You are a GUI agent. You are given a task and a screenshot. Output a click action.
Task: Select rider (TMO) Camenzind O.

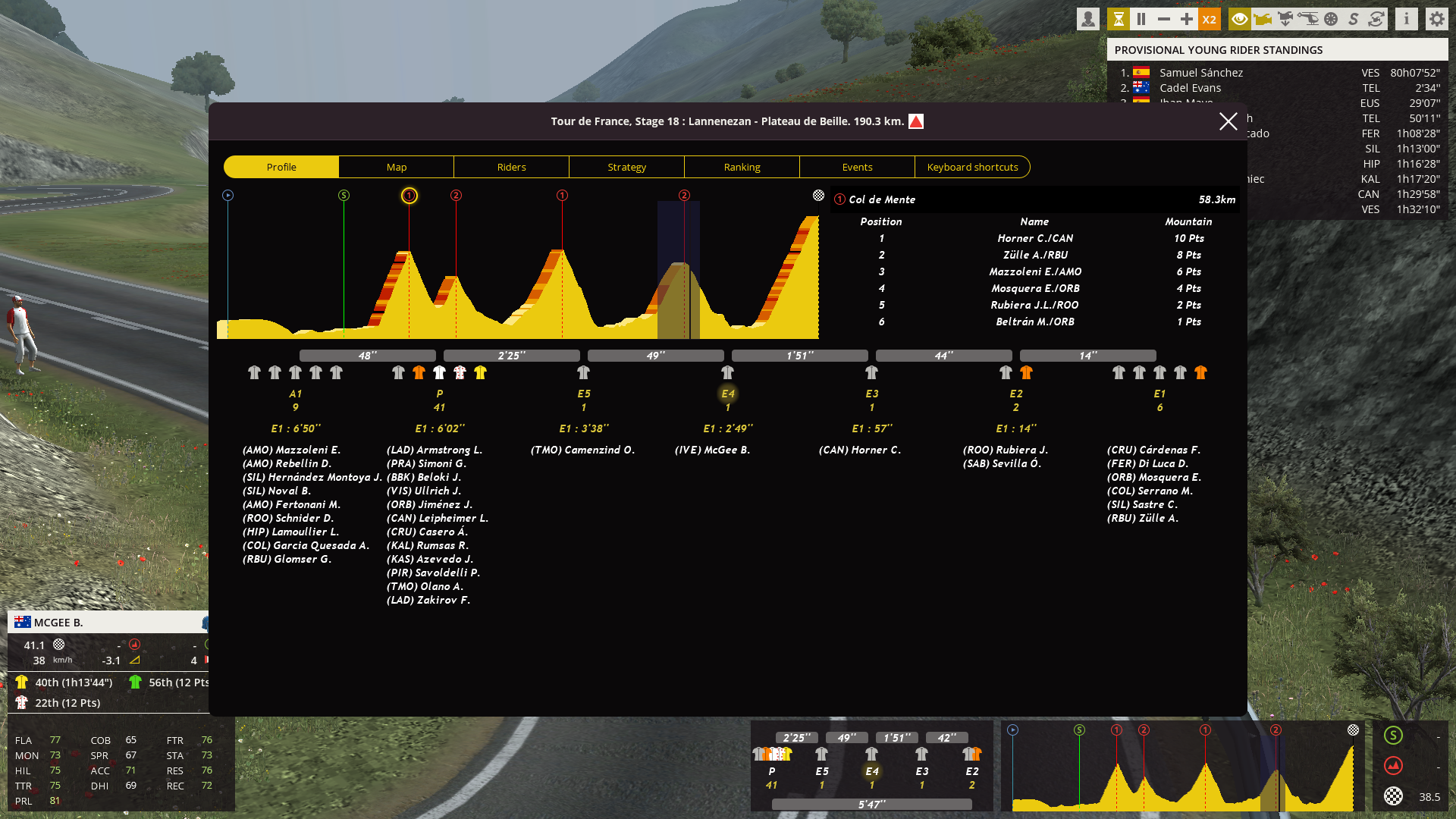pos(582,450)
